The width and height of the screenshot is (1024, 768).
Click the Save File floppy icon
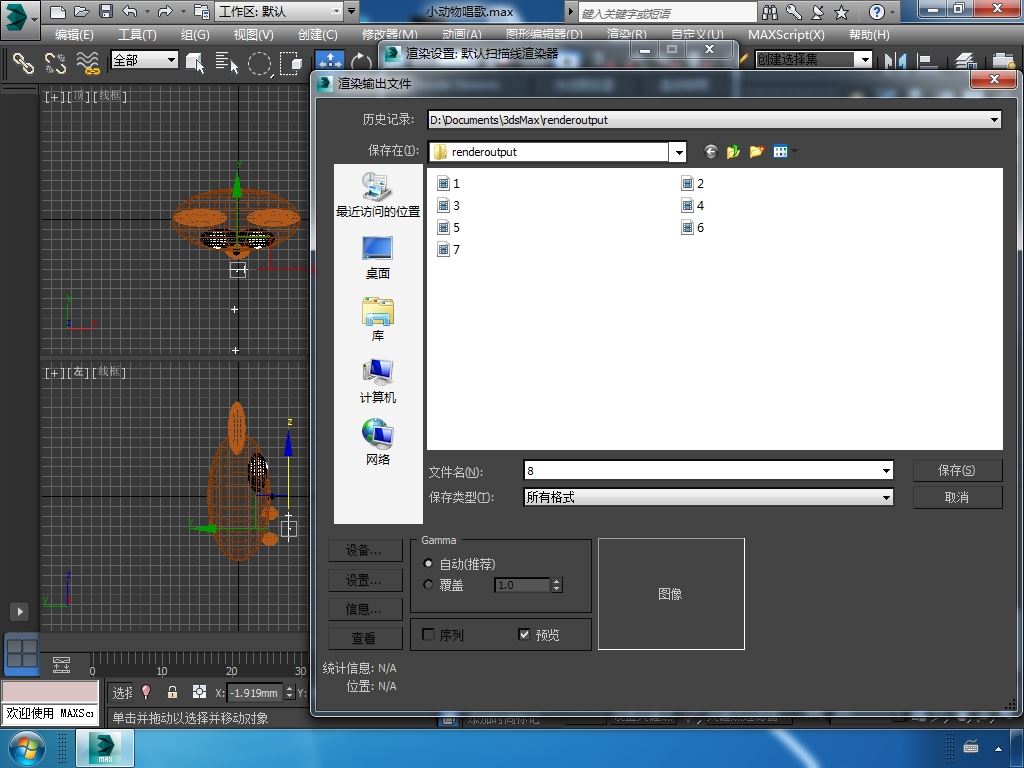pos(106,11)
